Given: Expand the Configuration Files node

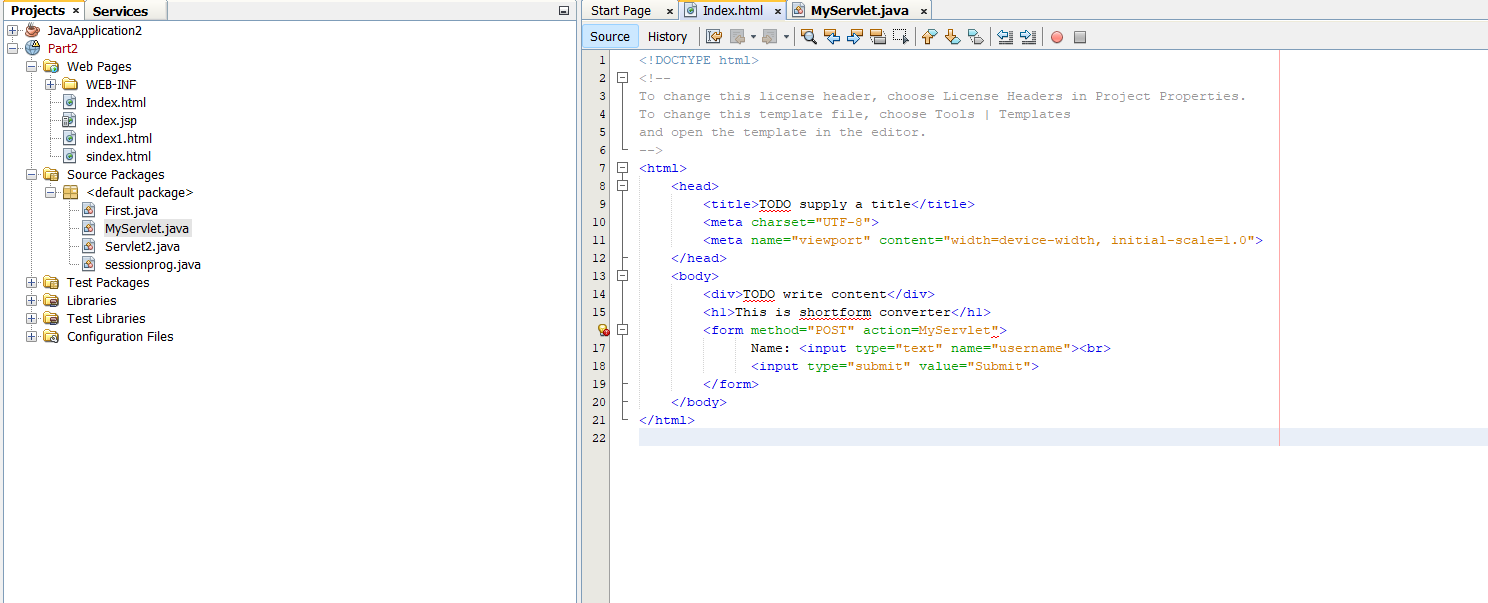Looking at the screenshot, I should coord(32,336).
